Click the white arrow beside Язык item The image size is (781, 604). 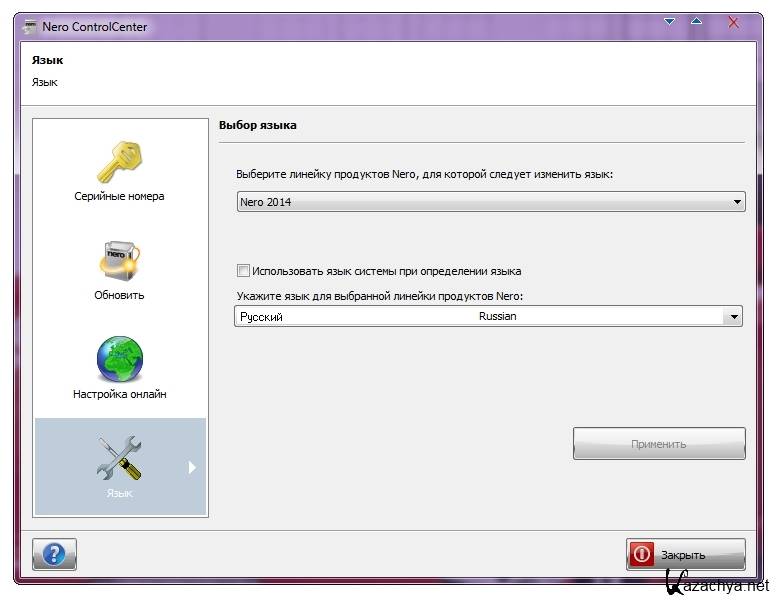pyautogui.click(x=192, y=467)
